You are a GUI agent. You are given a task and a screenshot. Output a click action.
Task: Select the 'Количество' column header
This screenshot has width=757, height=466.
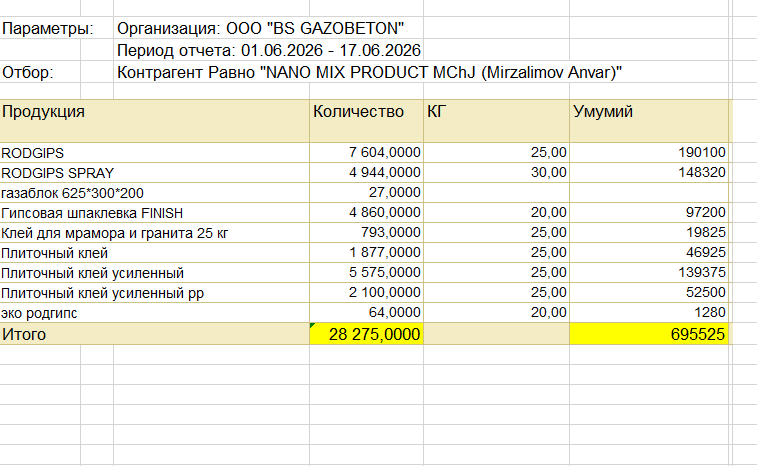point(366,121)
